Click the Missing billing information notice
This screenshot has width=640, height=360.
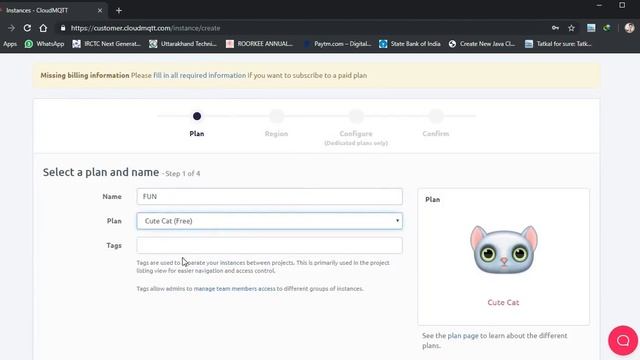pos(316,76)
